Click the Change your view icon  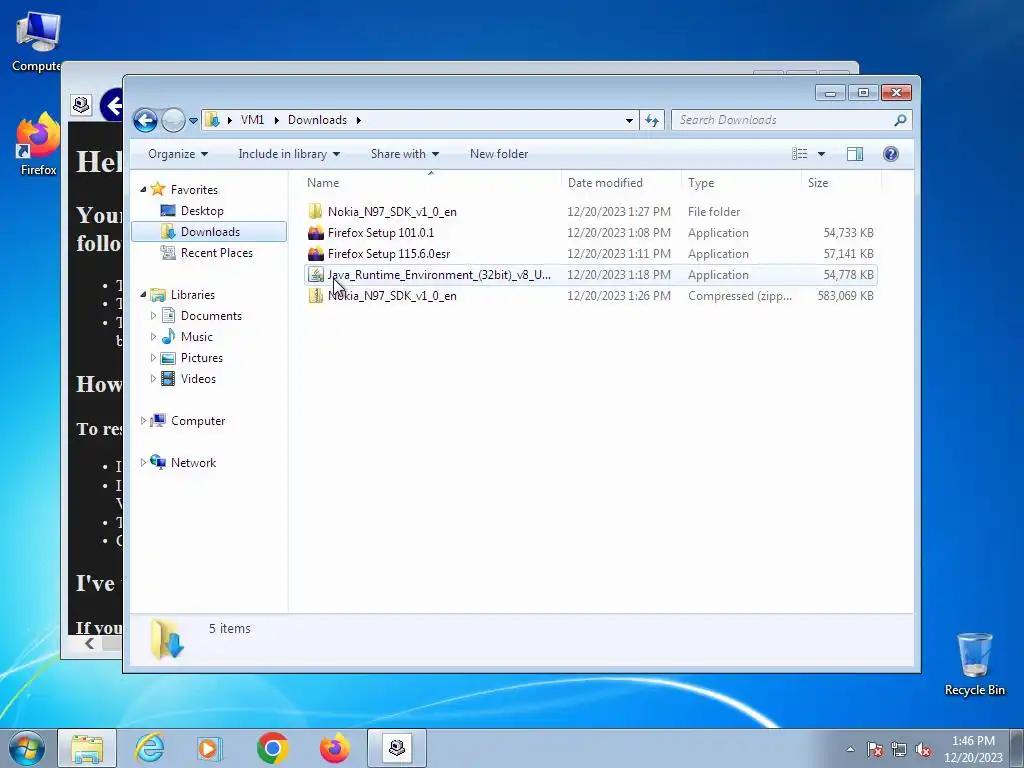point(800,154)
